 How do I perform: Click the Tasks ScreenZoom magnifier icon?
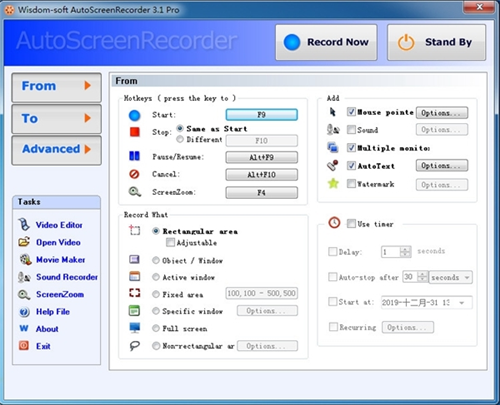click(24, 294)
